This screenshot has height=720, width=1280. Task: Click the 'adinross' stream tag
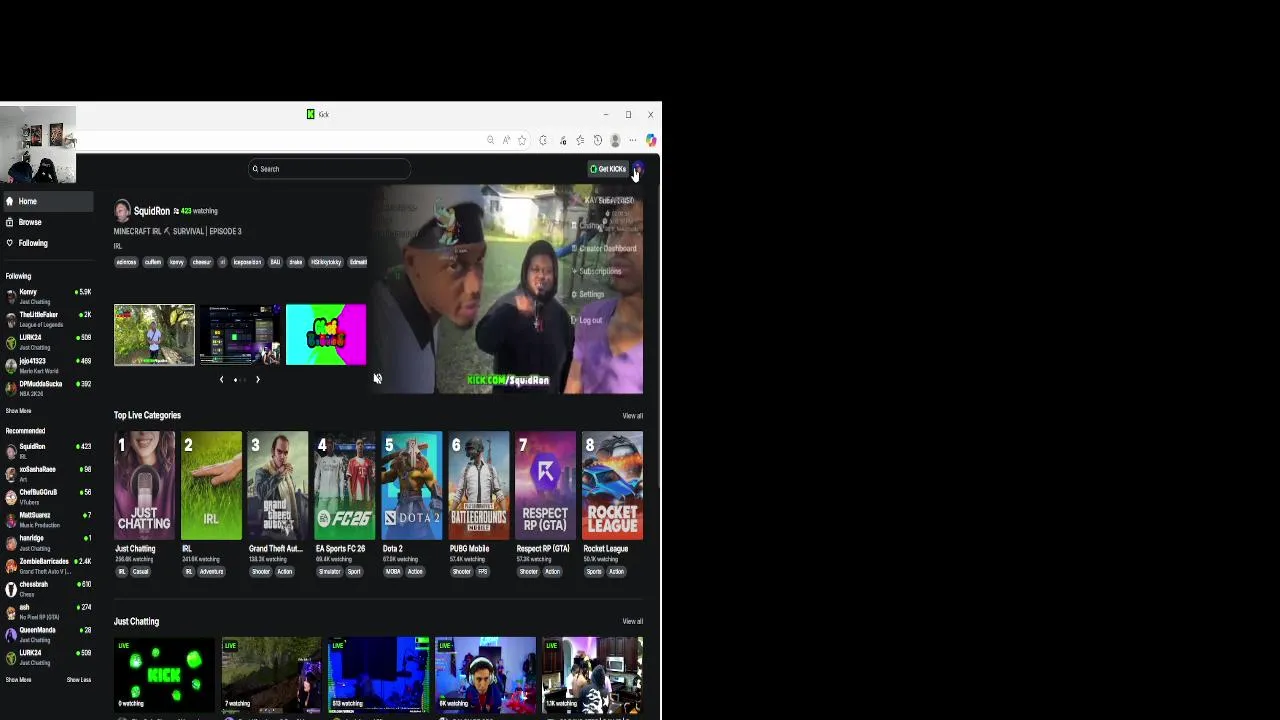pyautogui.click(x=126, y=262)
